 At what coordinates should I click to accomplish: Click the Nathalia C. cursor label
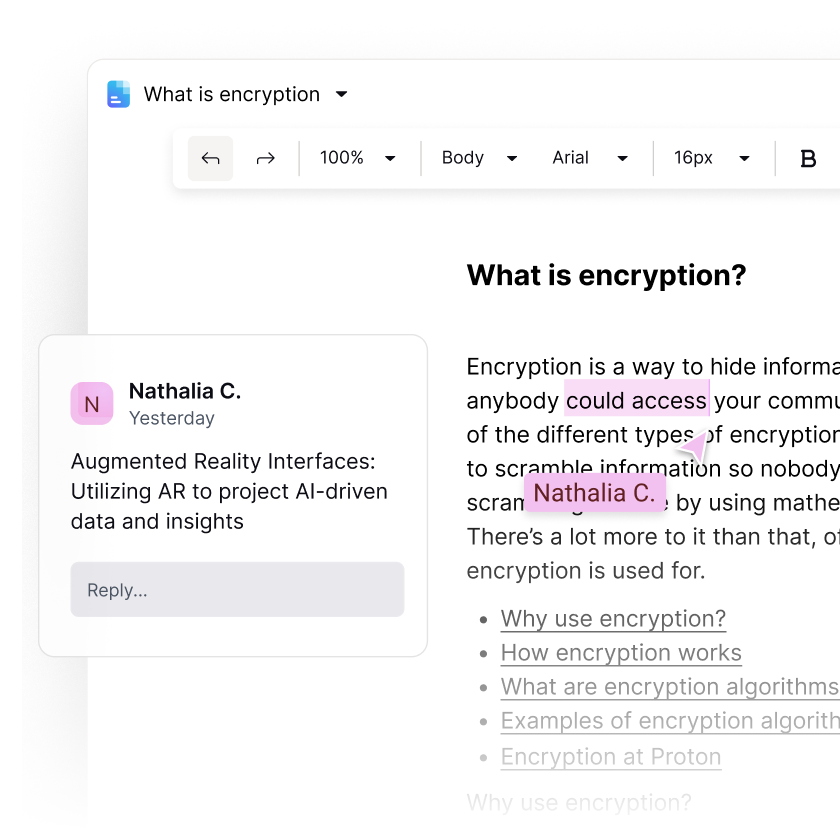tap(594, 493)
